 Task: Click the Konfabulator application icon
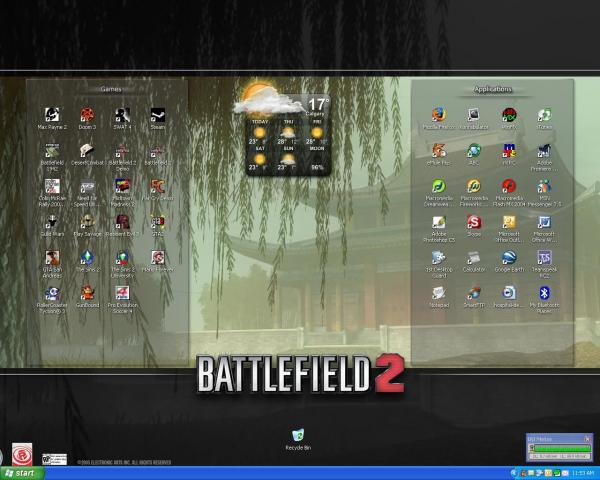pyautogui.click(x=474, y=115)
